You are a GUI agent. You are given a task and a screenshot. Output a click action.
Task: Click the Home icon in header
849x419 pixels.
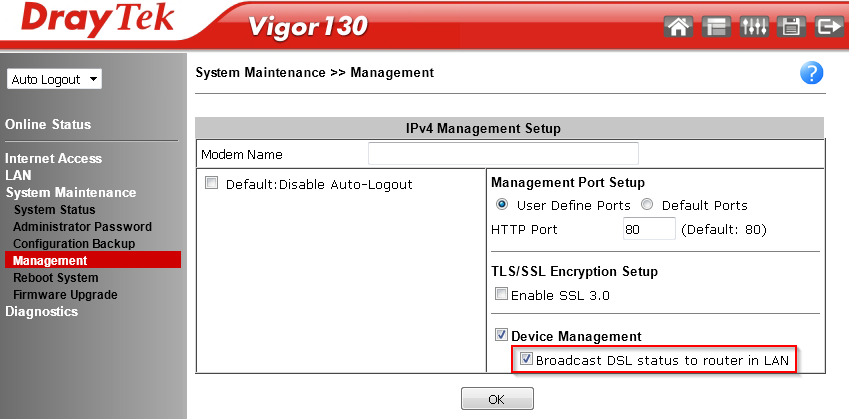coord(678,27)
